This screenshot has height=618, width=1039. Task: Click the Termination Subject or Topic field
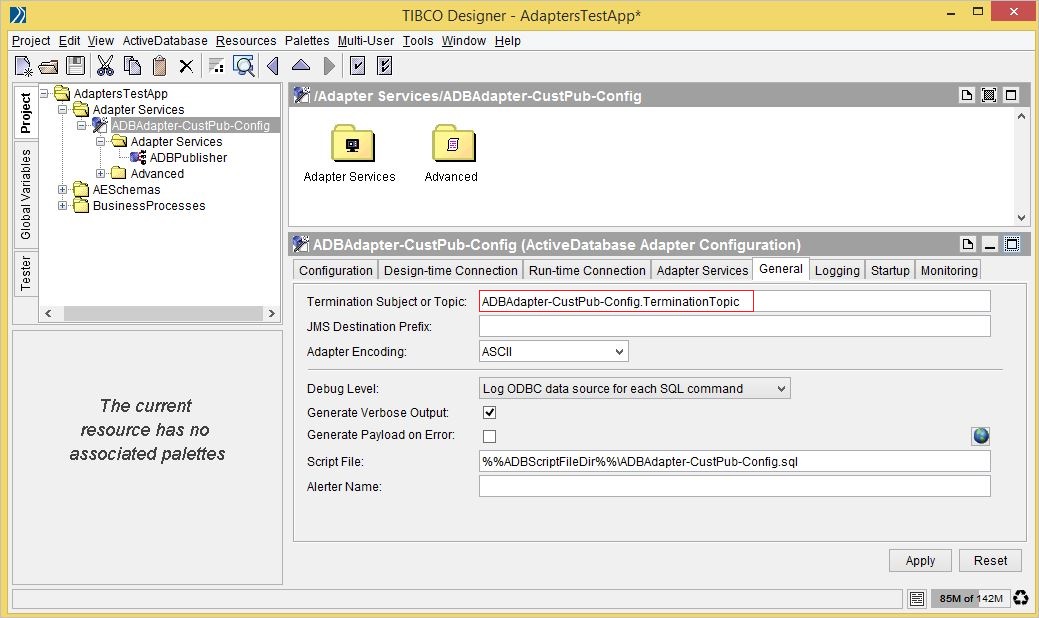[x=735, y=301]
